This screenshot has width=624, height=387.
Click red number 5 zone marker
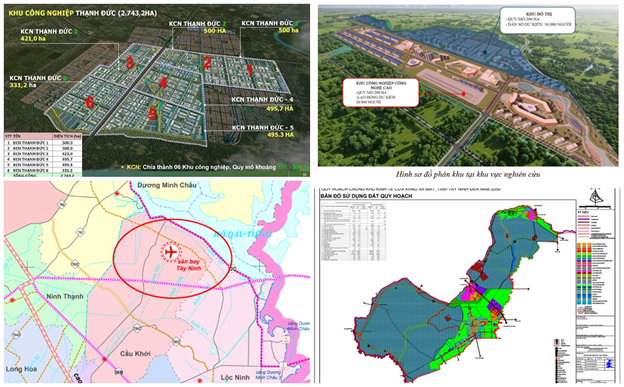click(x=152, y=114)
